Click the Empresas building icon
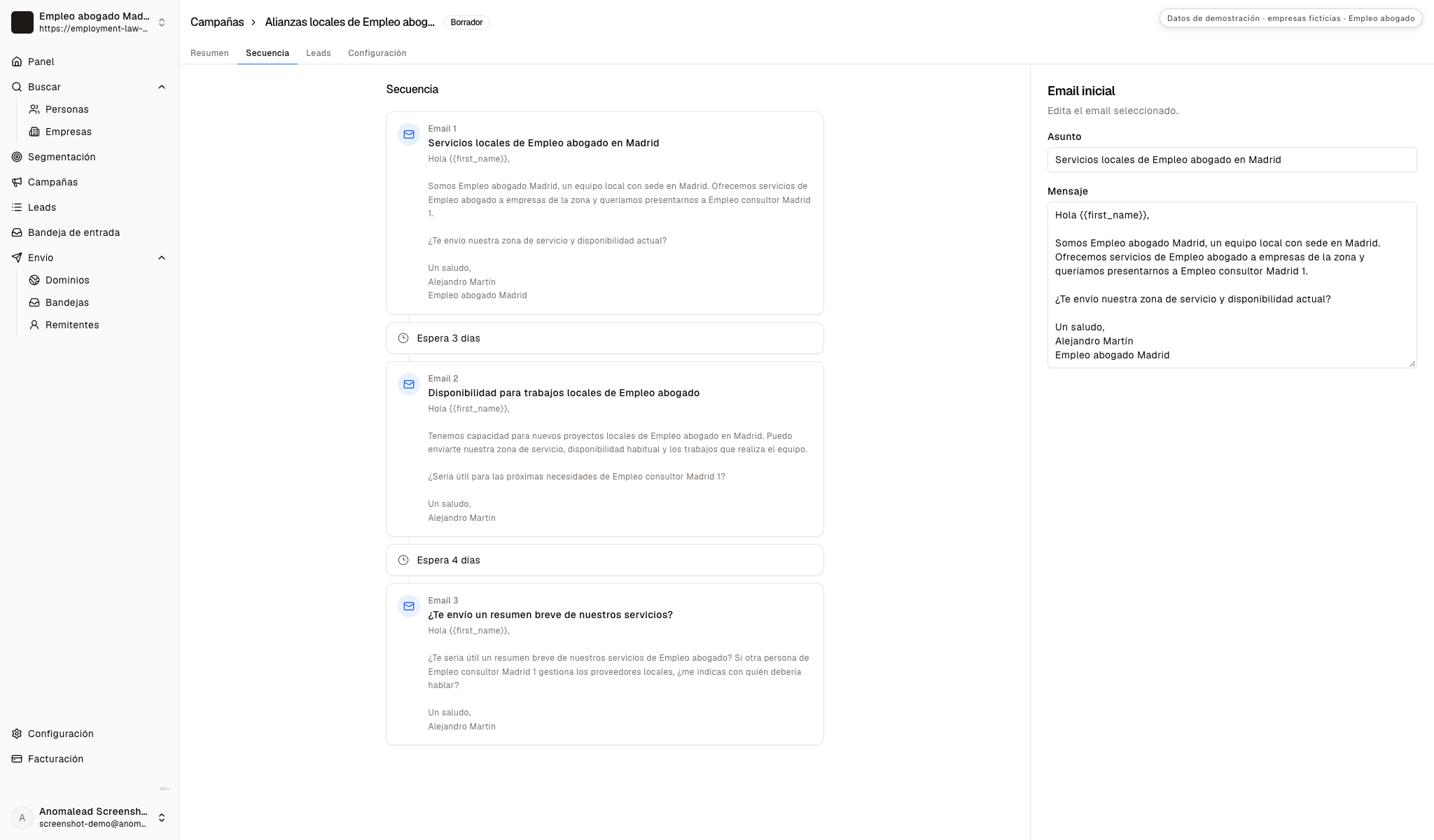This screenshot has height=840, width=1434. [x=34, y=132]
